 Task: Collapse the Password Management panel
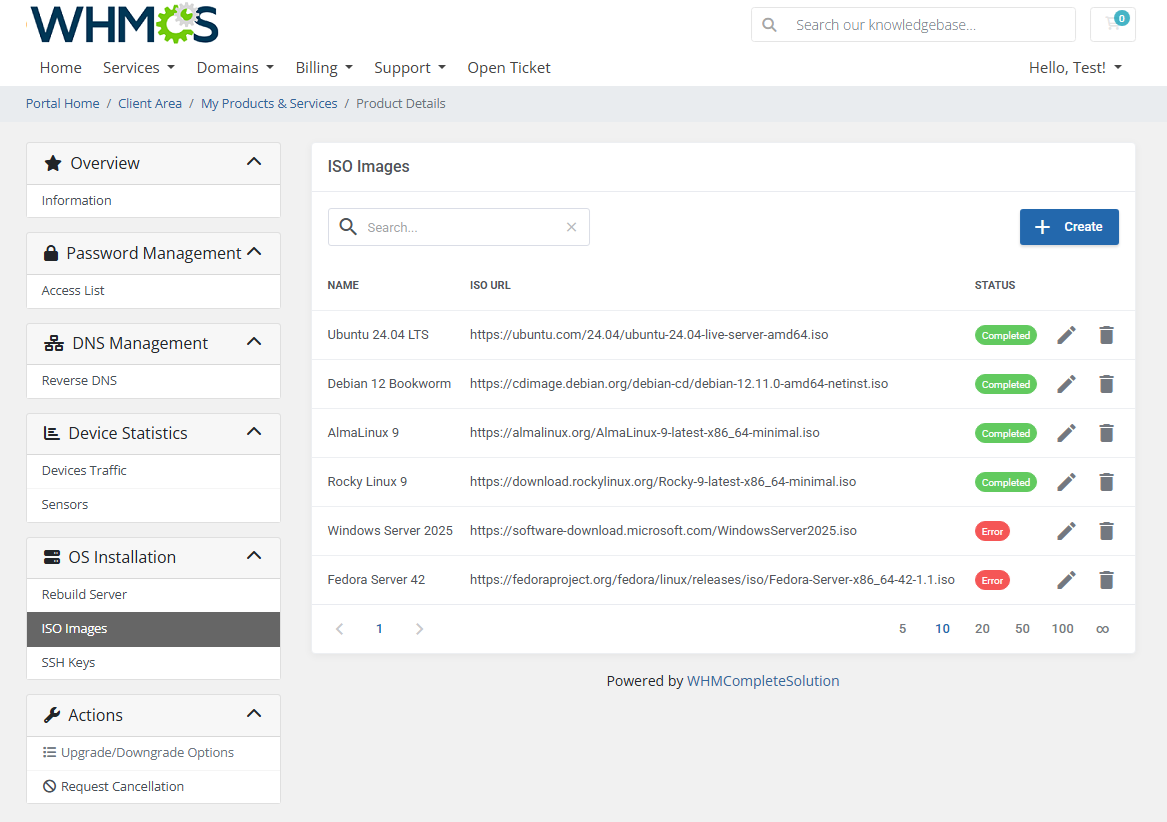pyautogui.click(x=254, y=252)
